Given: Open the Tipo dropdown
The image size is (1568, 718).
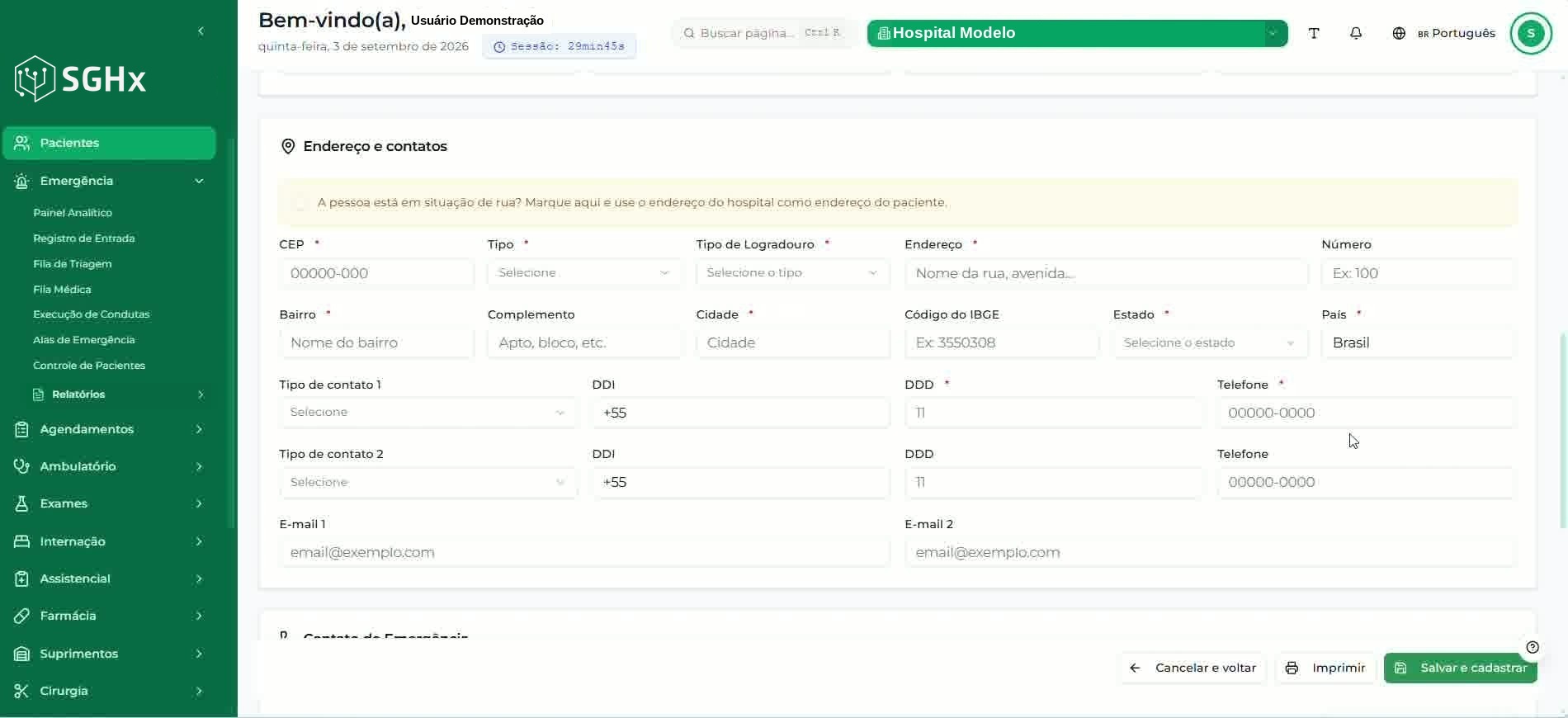Looking at the screenshot, I should [x=584, y=273].
